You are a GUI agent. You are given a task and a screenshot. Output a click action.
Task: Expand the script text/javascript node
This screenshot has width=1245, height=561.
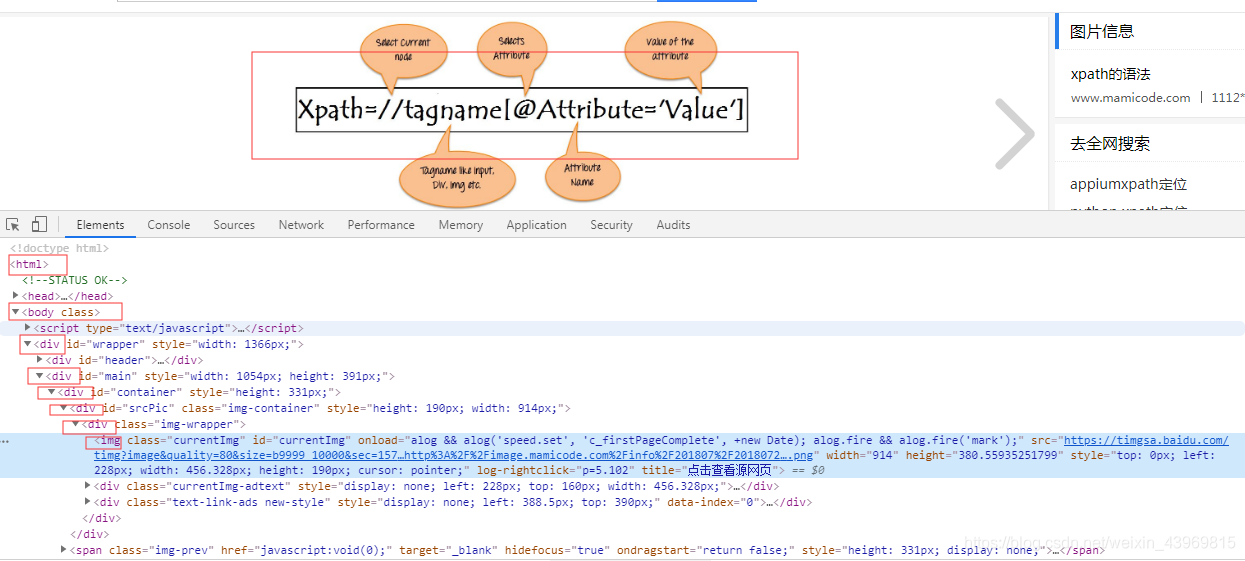[27, 328]
